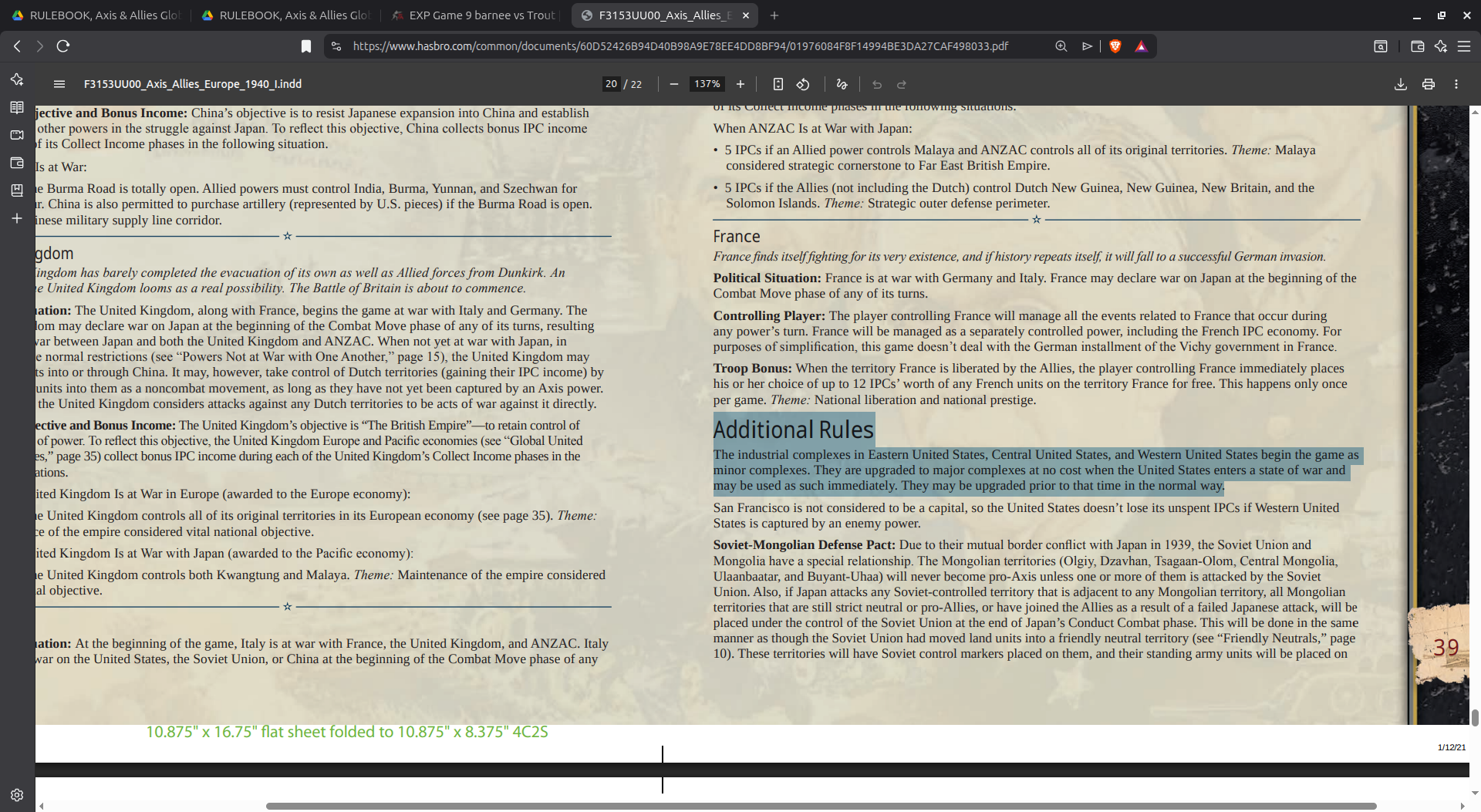Image resolution: width=1481 pixels, height=812 pixels.
Task: Open the reading list panel icon
Action: pyautogui.click(x=16, y=107)
